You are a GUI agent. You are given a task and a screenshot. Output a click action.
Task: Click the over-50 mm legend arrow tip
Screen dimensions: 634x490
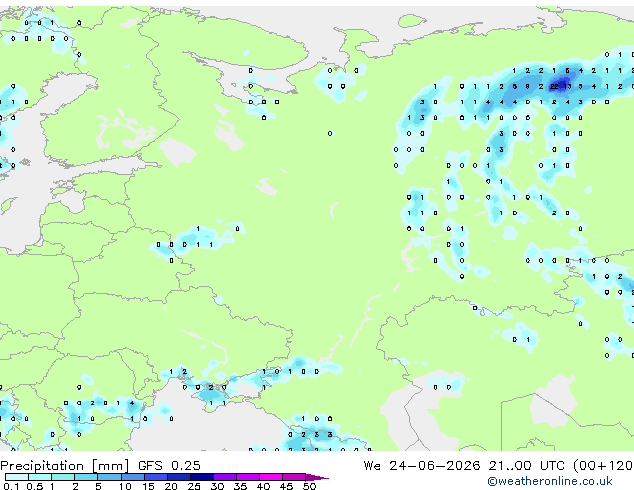click(317, 477)
